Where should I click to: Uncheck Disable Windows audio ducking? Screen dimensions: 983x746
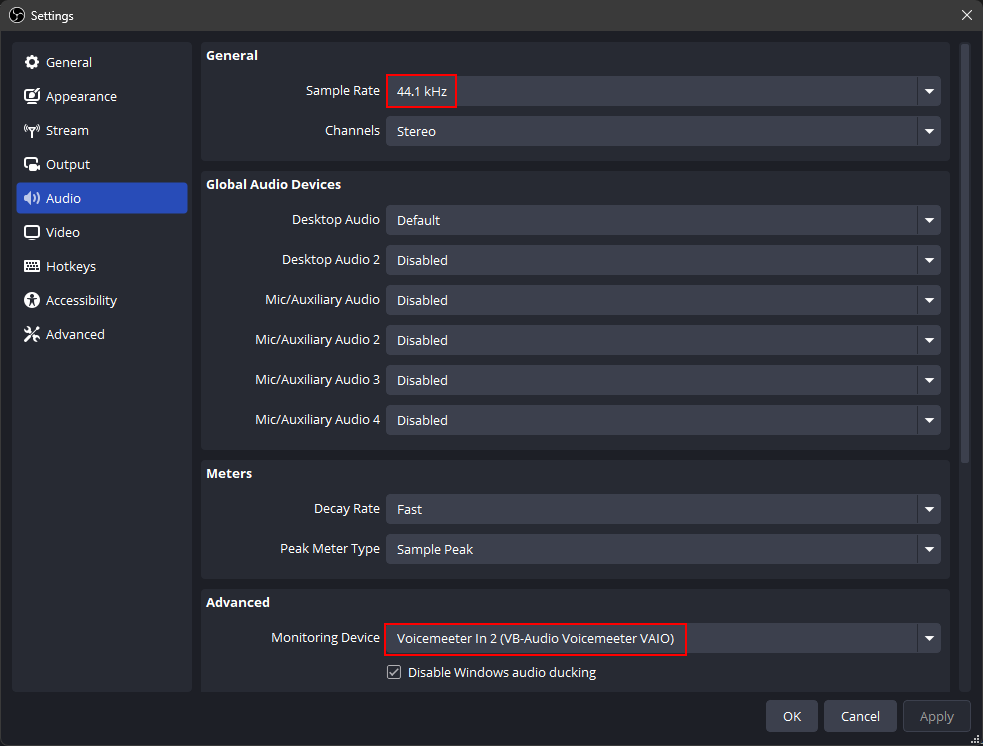tap(394, 672)
